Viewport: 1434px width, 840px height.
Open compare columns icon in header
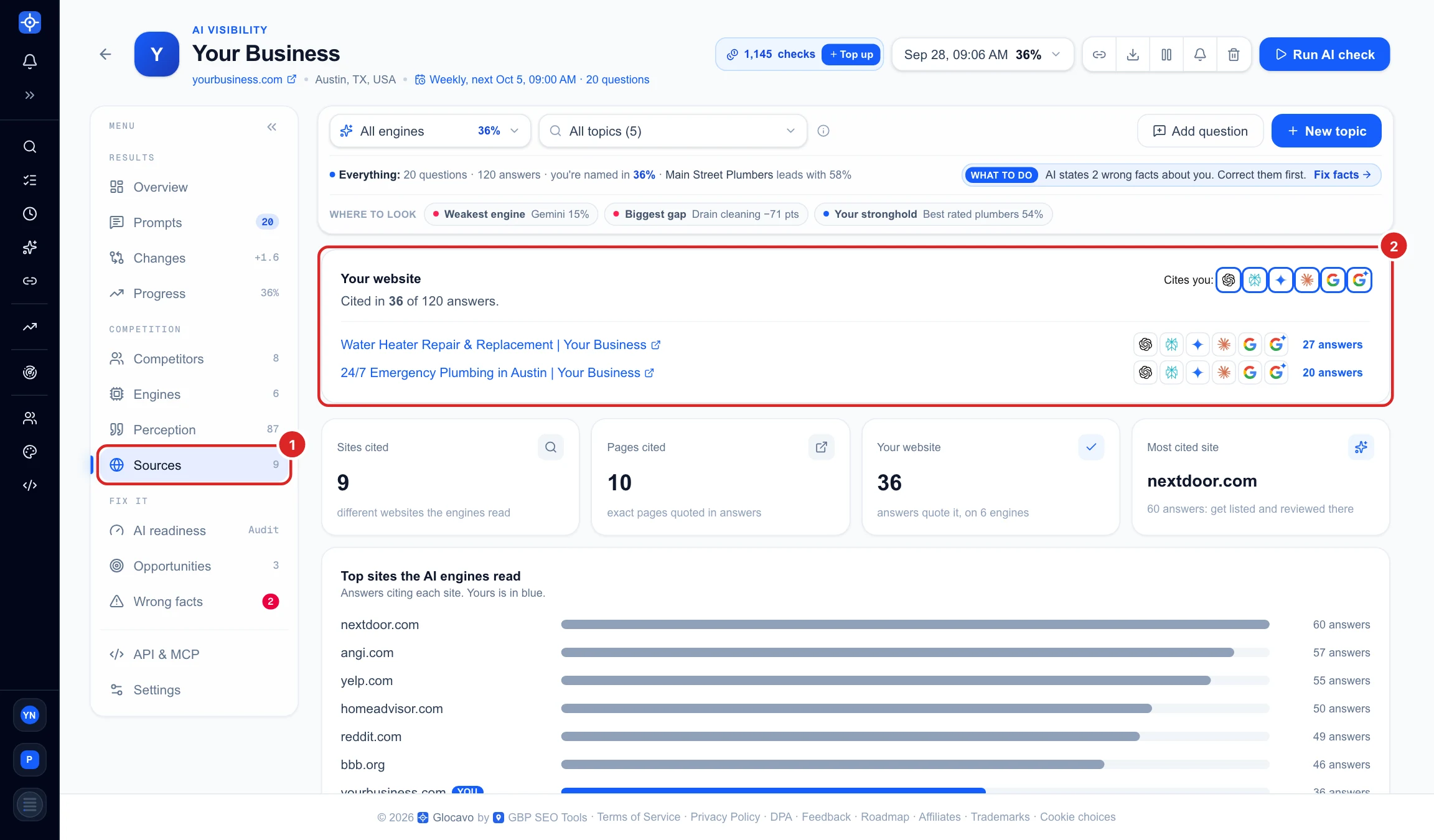[x=1166, y=55]
